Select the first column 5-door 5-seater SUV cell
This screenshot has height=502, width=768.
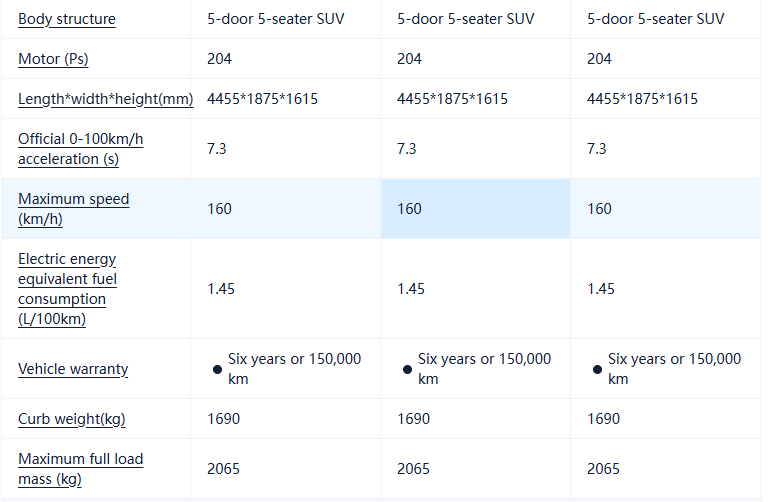click(276, 19)
